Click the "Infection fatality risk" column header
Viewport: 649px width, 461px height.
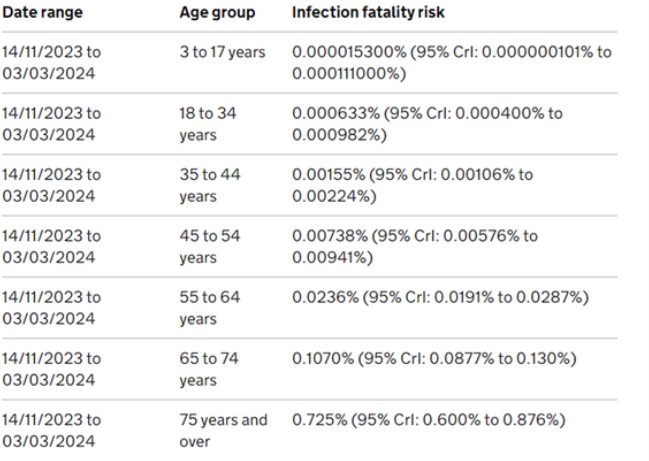click(x=368, y=13)
